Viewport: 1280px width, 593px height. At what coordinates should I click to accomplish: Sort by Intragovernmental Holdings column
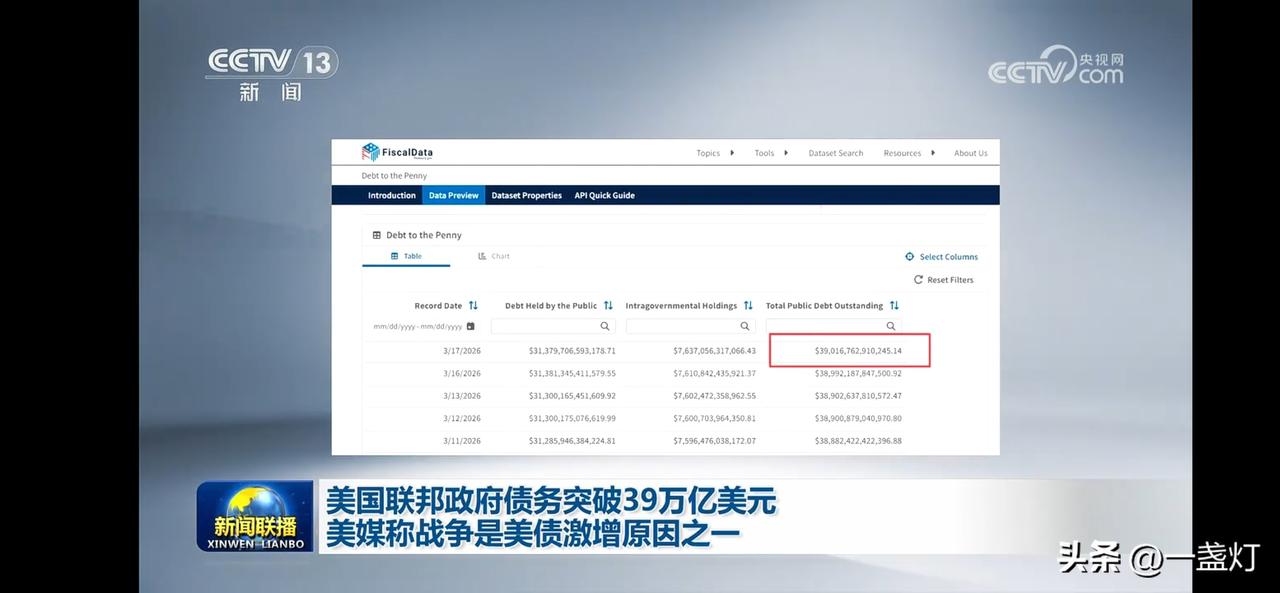pos(748,306)
